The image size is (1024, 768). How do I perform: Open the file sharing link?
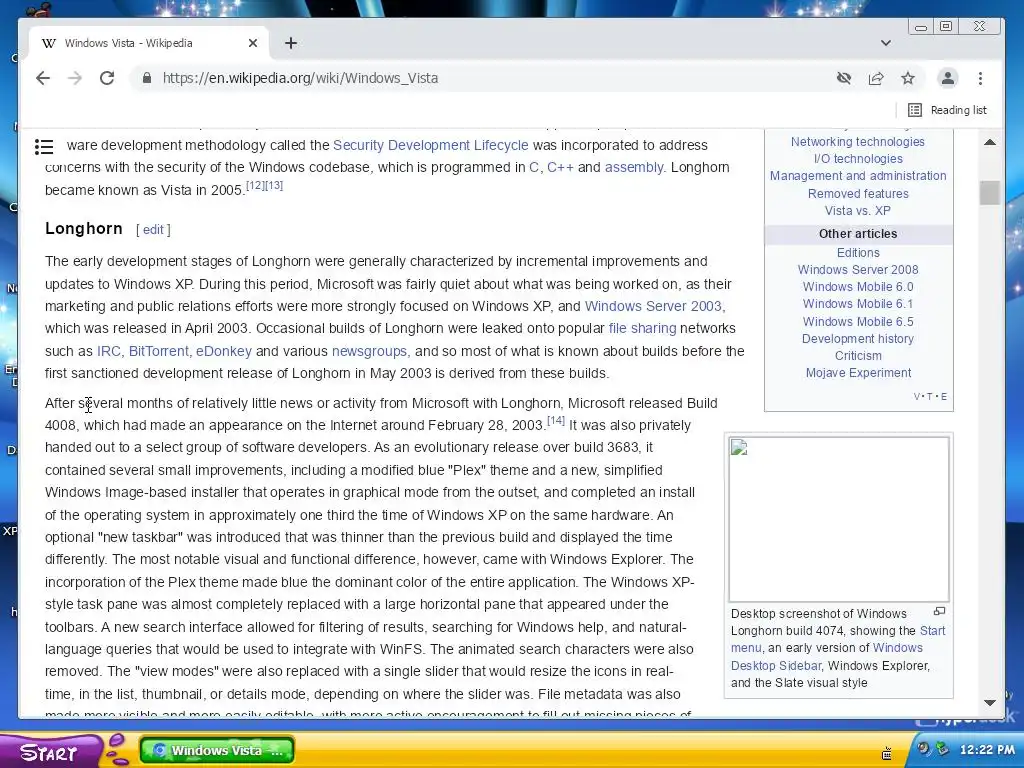click(x=643, y=328)
